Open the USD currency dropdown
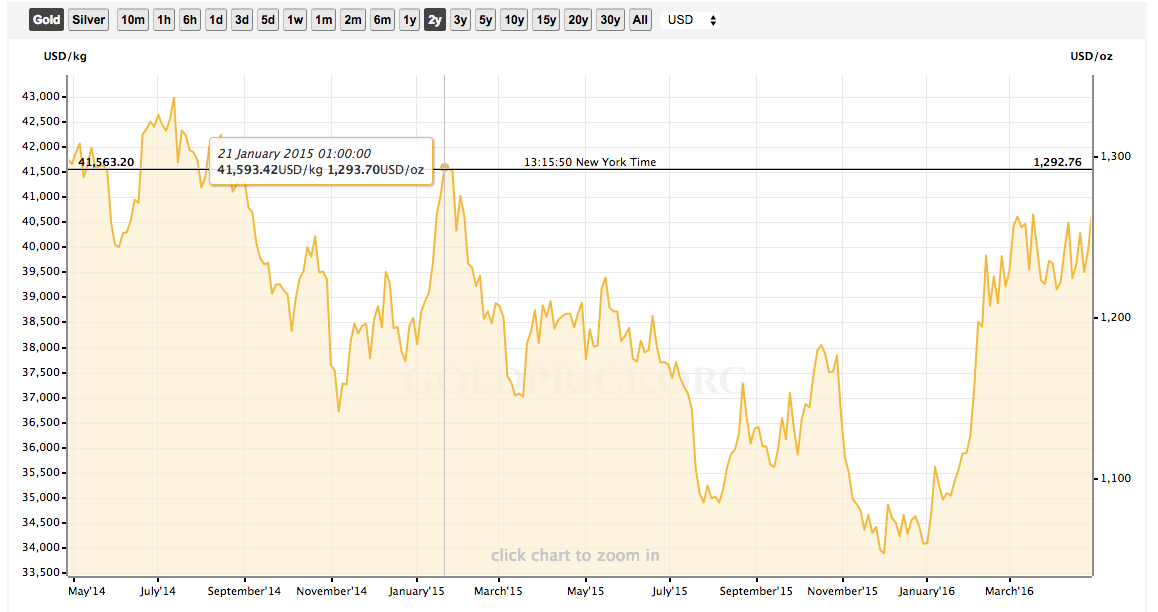This screenshot has width=1158, height=612. (691, 20)
